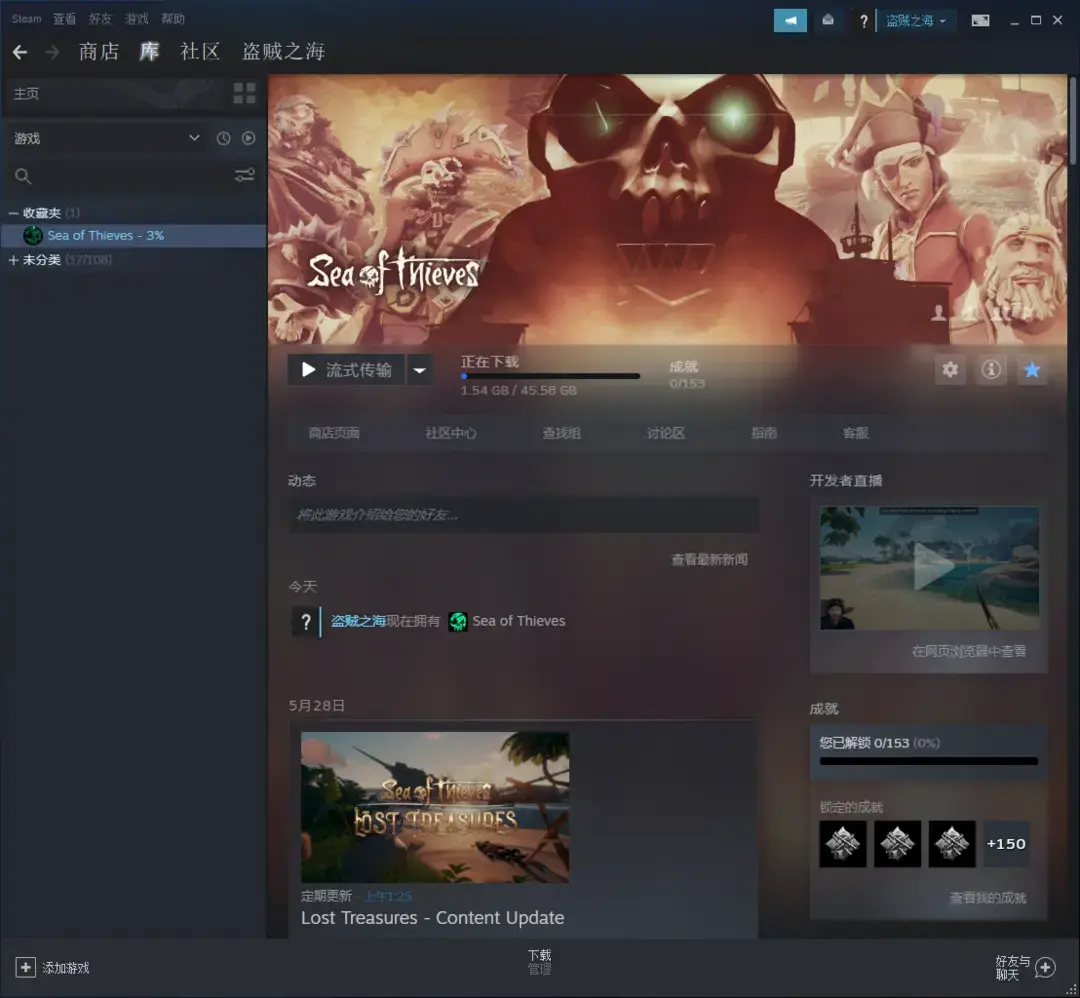Viewport: 1080px width, 998px height.
Task: Expand the 游戏 filter dropdown
Action: [x=194, y=138]
